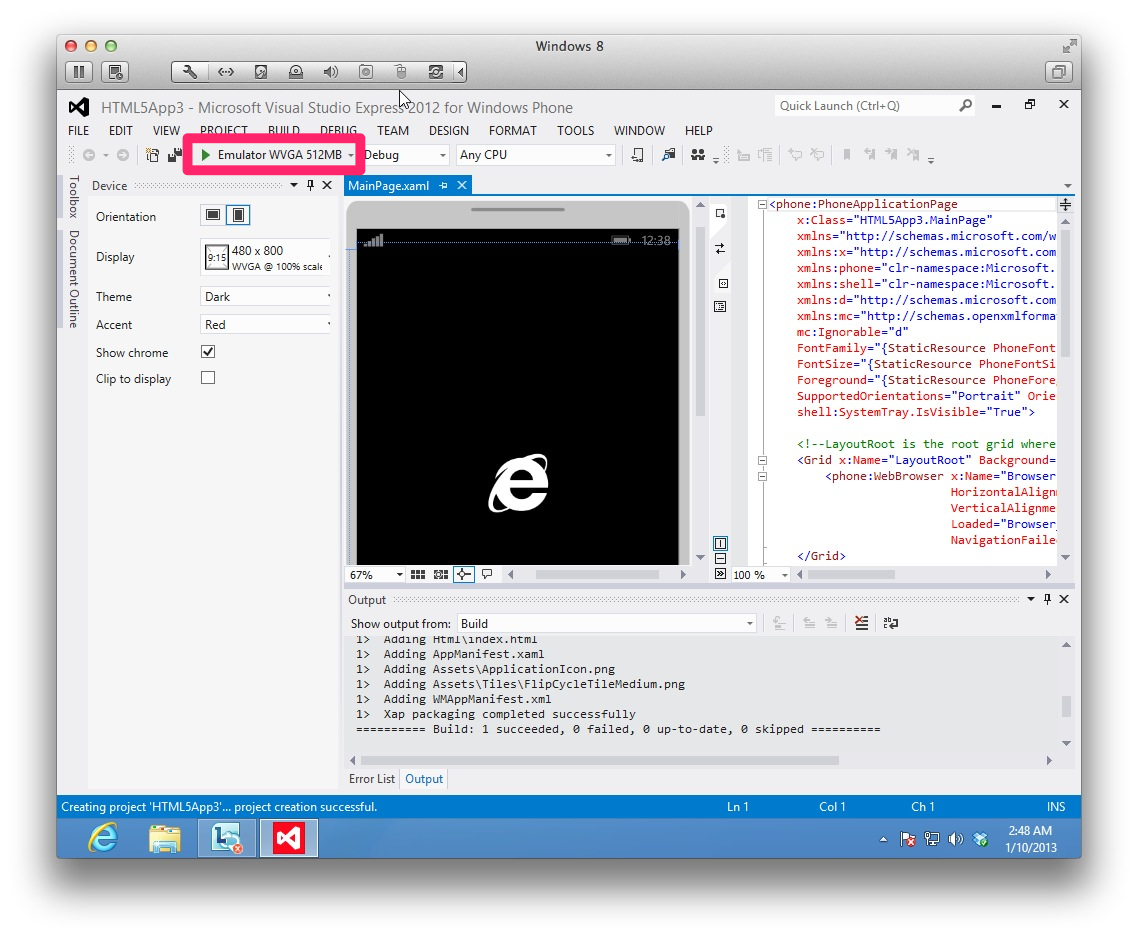
Task: Click Clear All icon in Output toolbar
Action: tap(861, 623)
